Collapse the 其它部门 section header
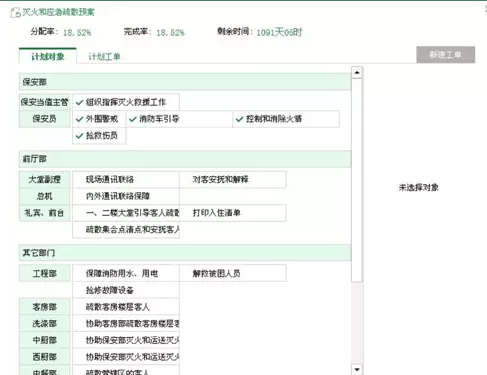487x375 pixels. click(x=185, y=253)
